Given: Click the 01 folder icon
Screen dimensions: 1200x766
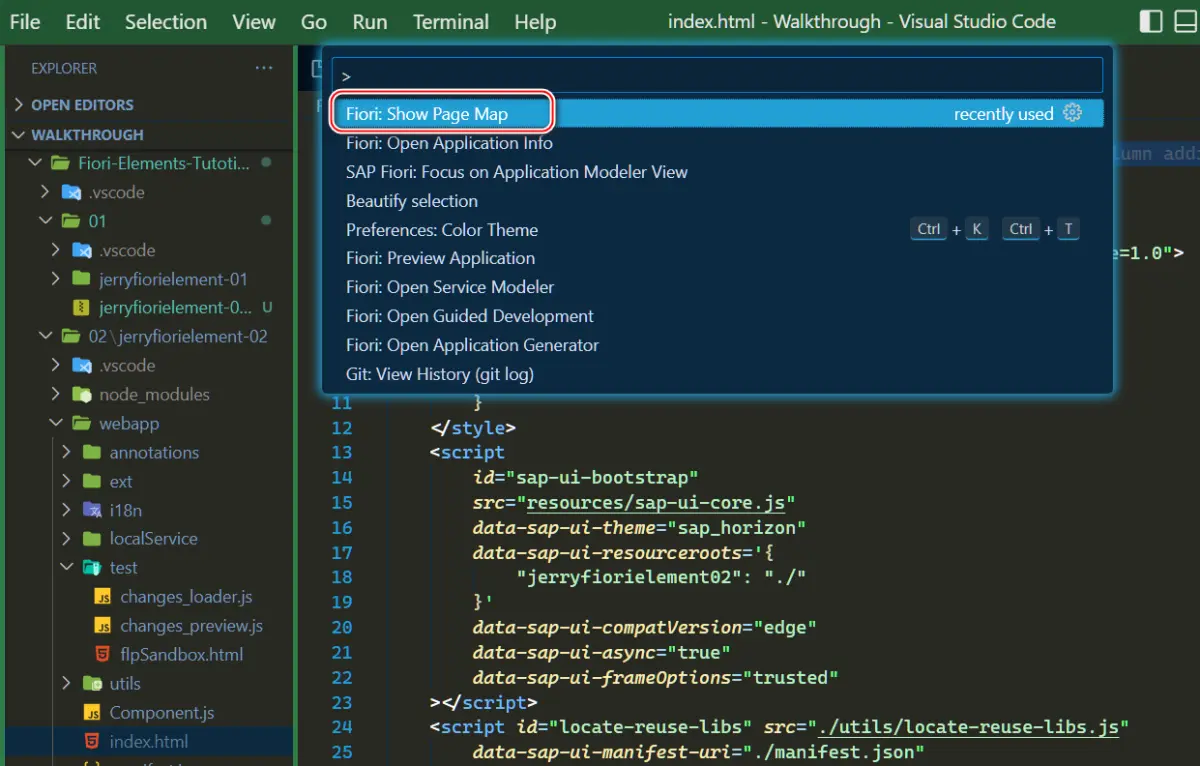Looking at the screenshot, I should (x=70, y=221).
